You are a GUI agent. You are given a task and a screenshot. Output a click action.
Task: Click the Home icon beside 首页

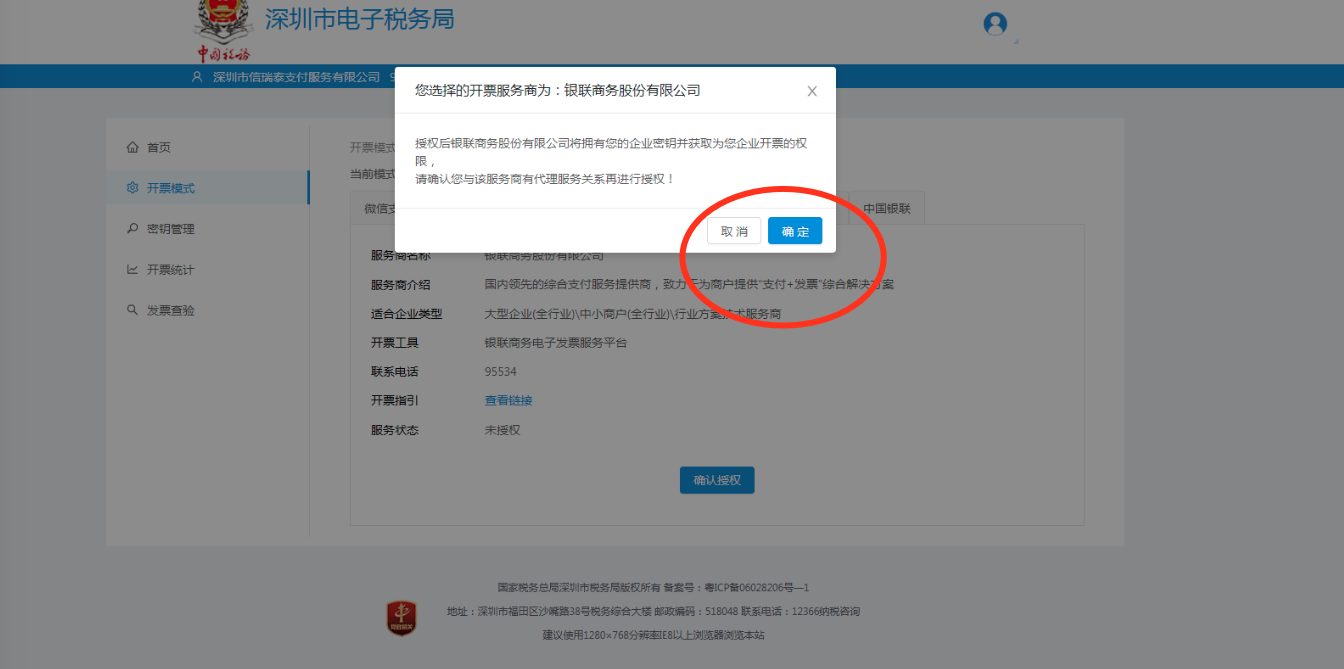tap(133, 148)
